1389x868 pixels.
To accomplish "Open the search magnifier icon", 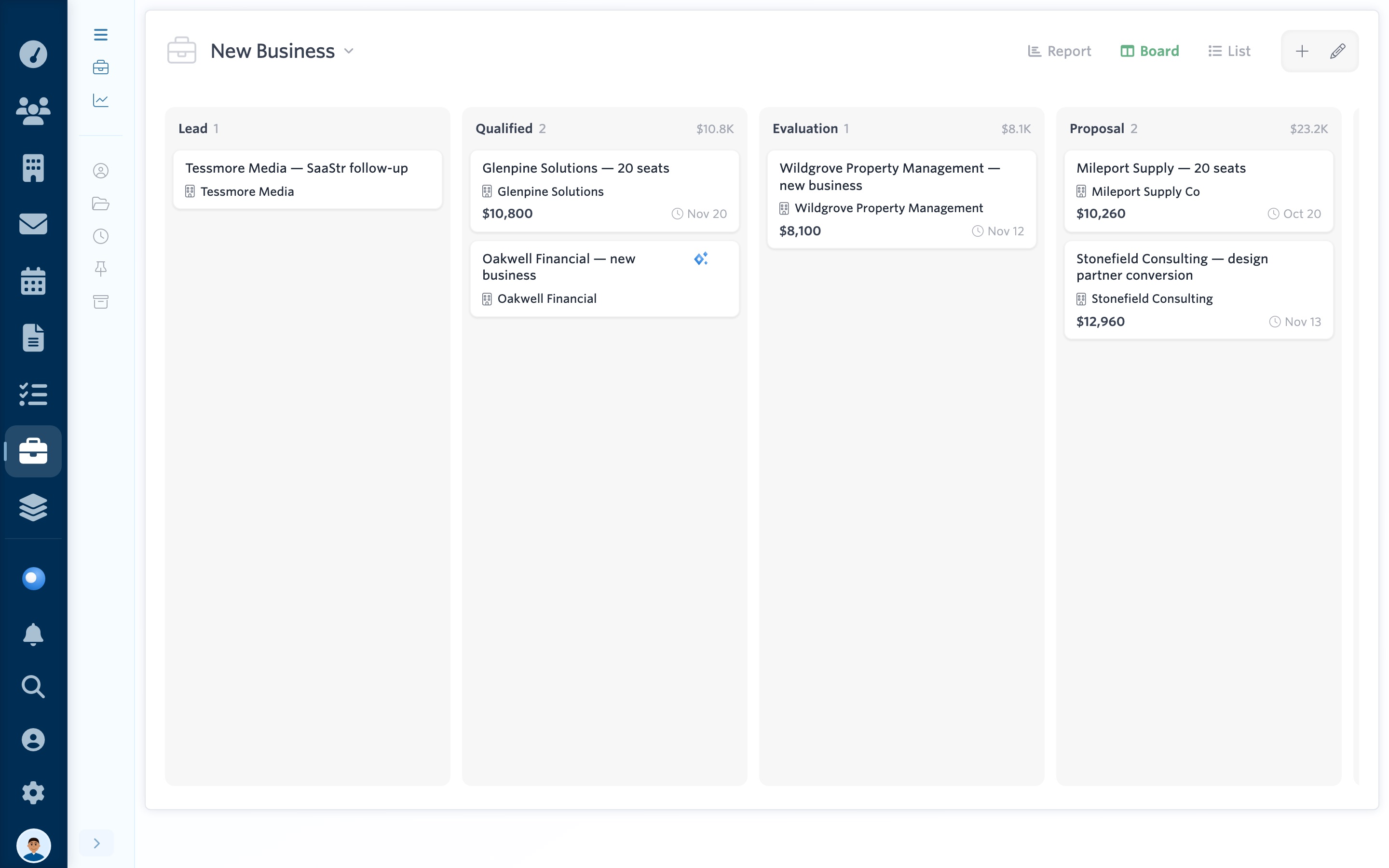I will pyautogui.click(x=33, y=687).
